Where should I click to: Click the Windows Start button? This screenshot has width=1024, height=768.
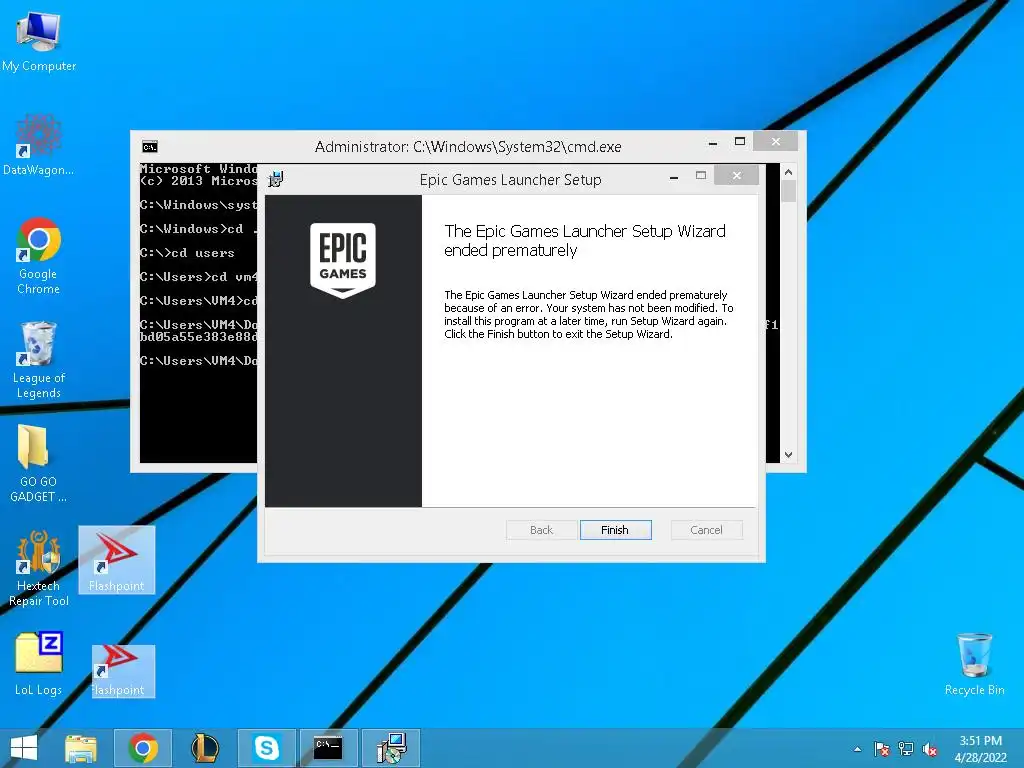[x=24, y=748]
